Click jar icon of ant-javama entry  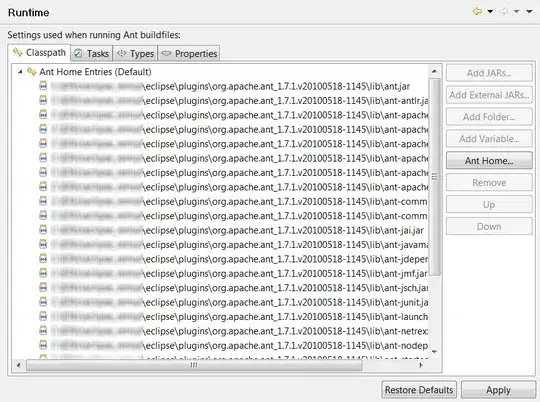coord(43,244)
